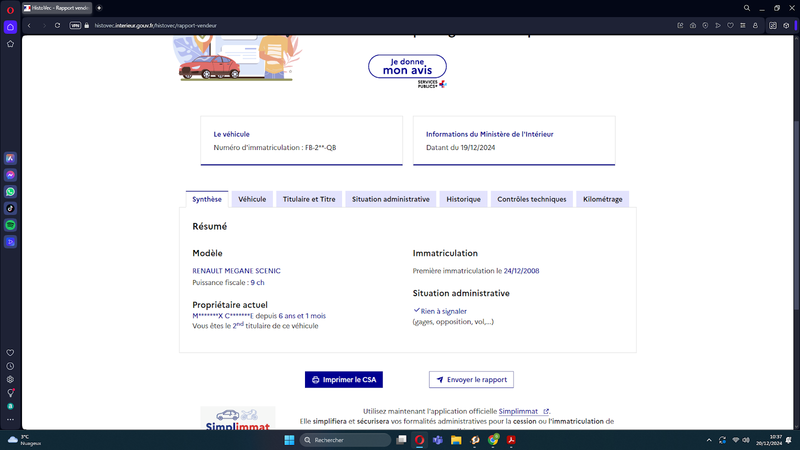Screen dimensions: 800x450
Task: Open the Situation administrative tab
Action: 391,199
